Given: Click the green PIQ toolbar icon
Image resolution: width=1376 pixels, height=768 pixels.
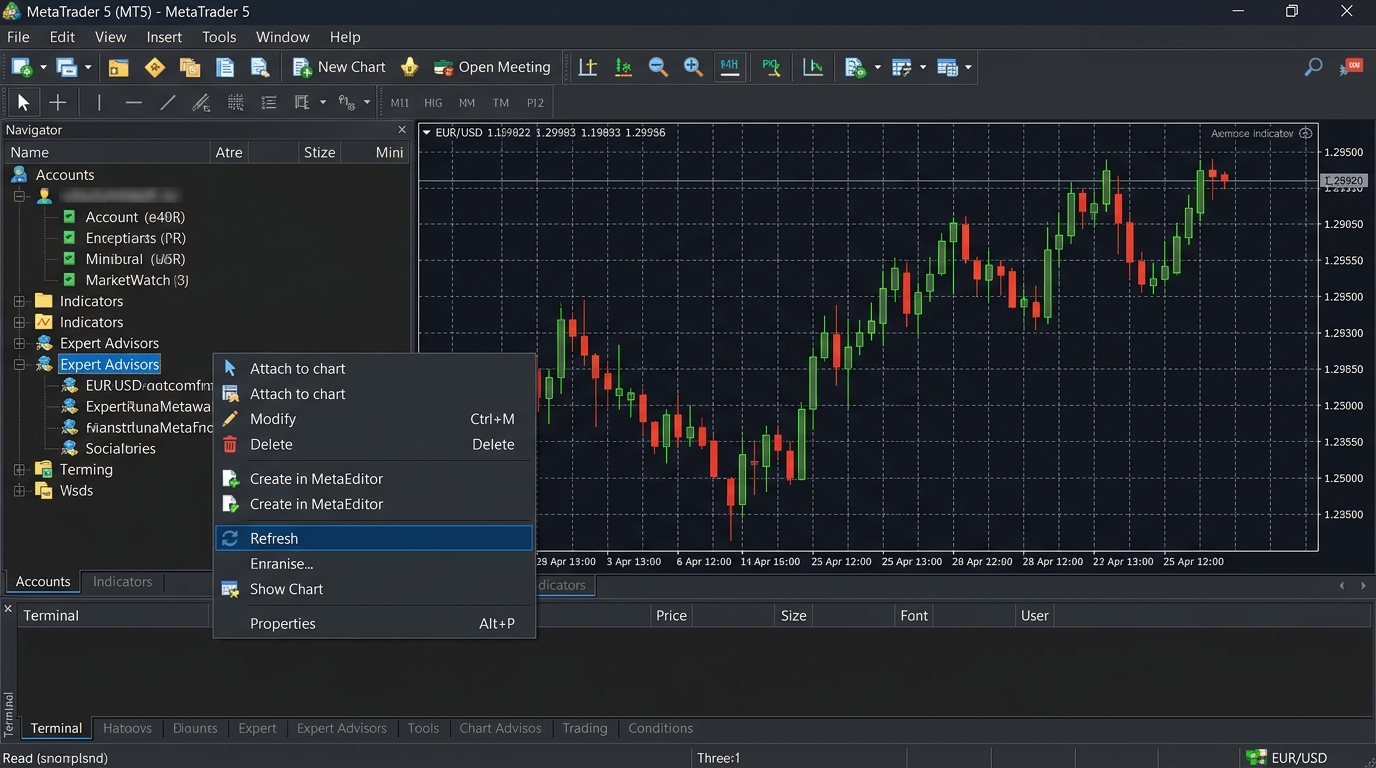Looking at the screenshot, I should tap(771, 67).
